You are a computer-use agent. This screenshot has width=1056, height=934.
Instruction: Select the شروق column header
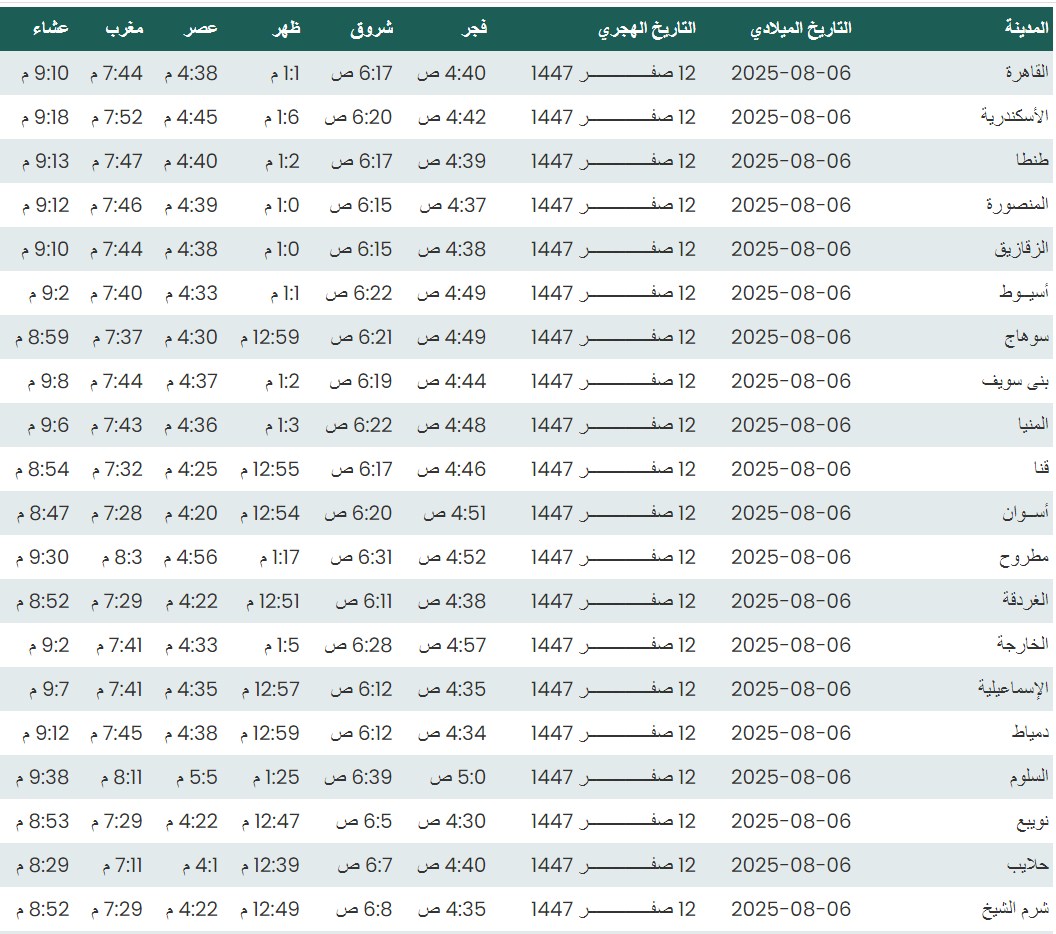click(x=372, y=28)
